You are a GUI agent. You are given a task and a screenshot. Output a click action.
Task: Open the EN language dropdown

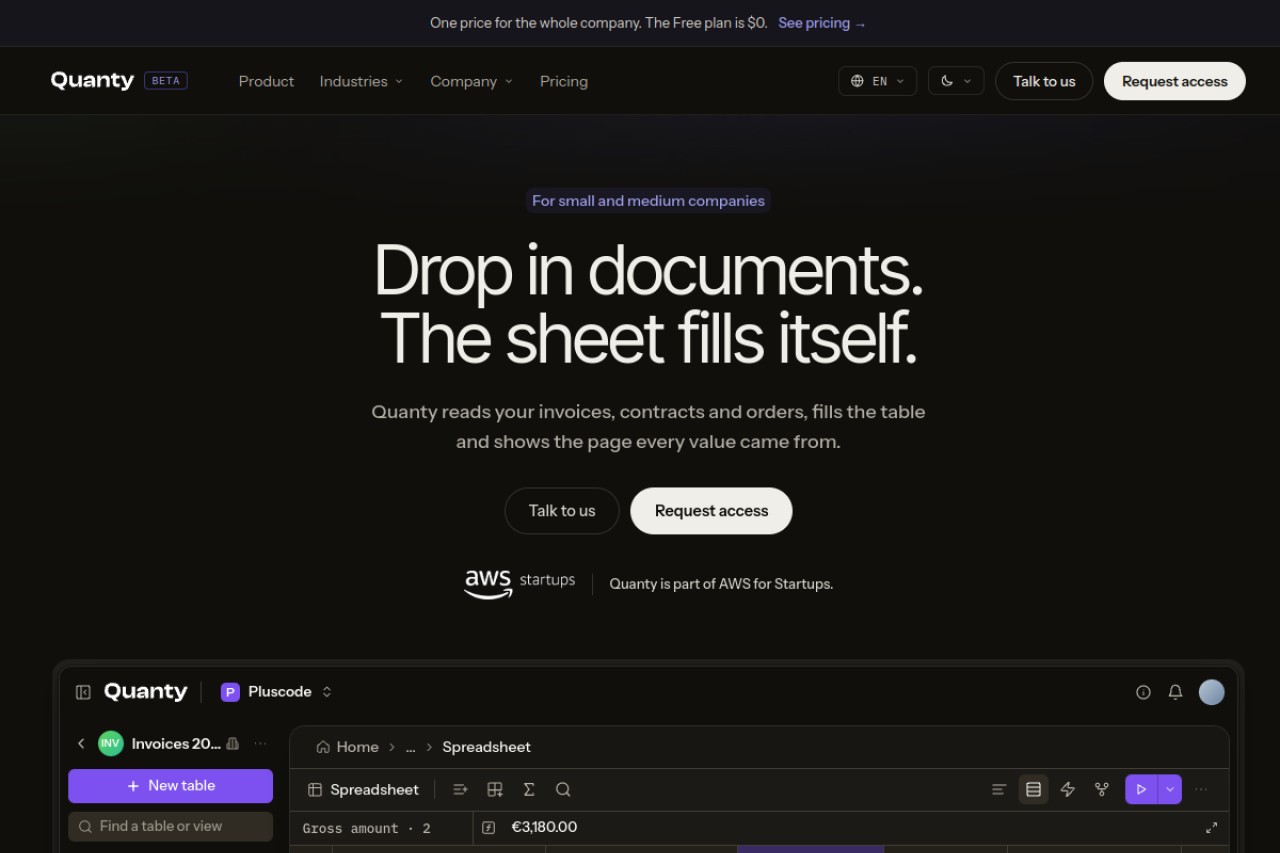(x=877, y=81)
